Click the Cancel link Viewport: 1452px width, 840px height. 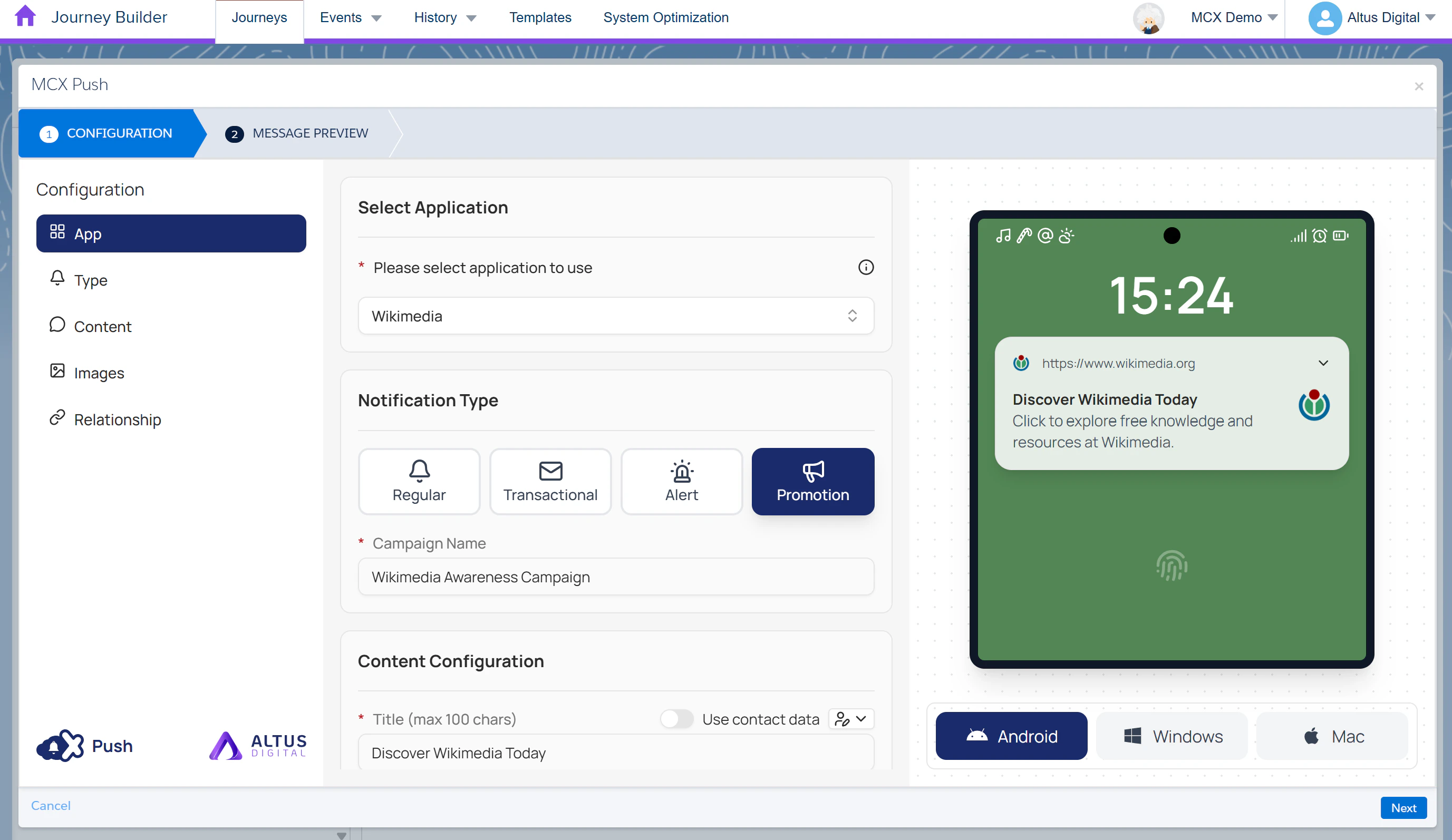[x=51, y=805]
